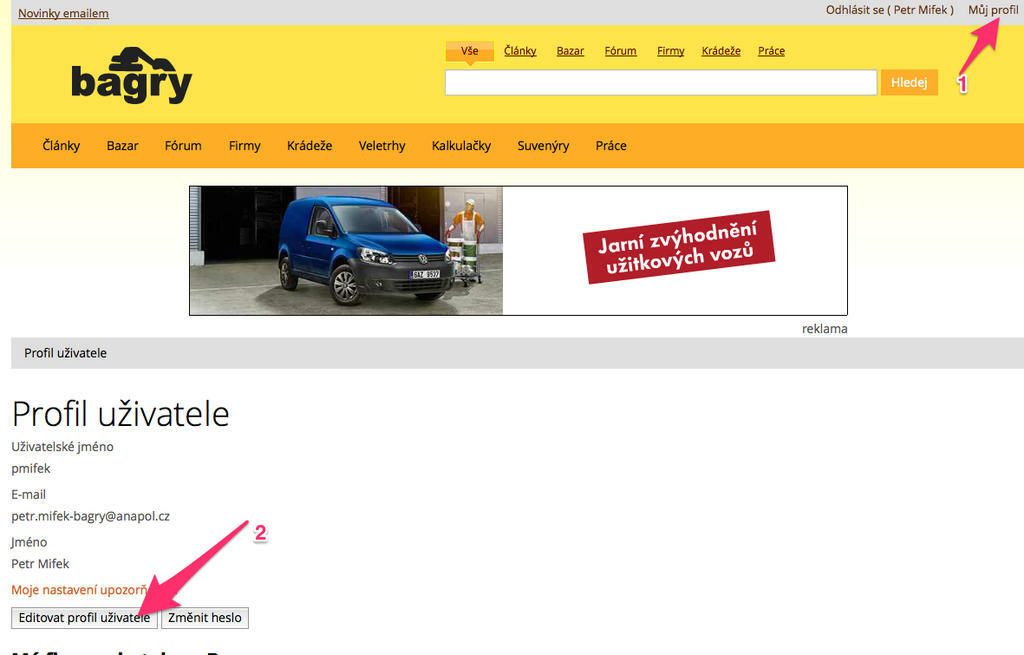Select the Fórum search filter tab
The image size is (1024, 655).
coord(620,51)
